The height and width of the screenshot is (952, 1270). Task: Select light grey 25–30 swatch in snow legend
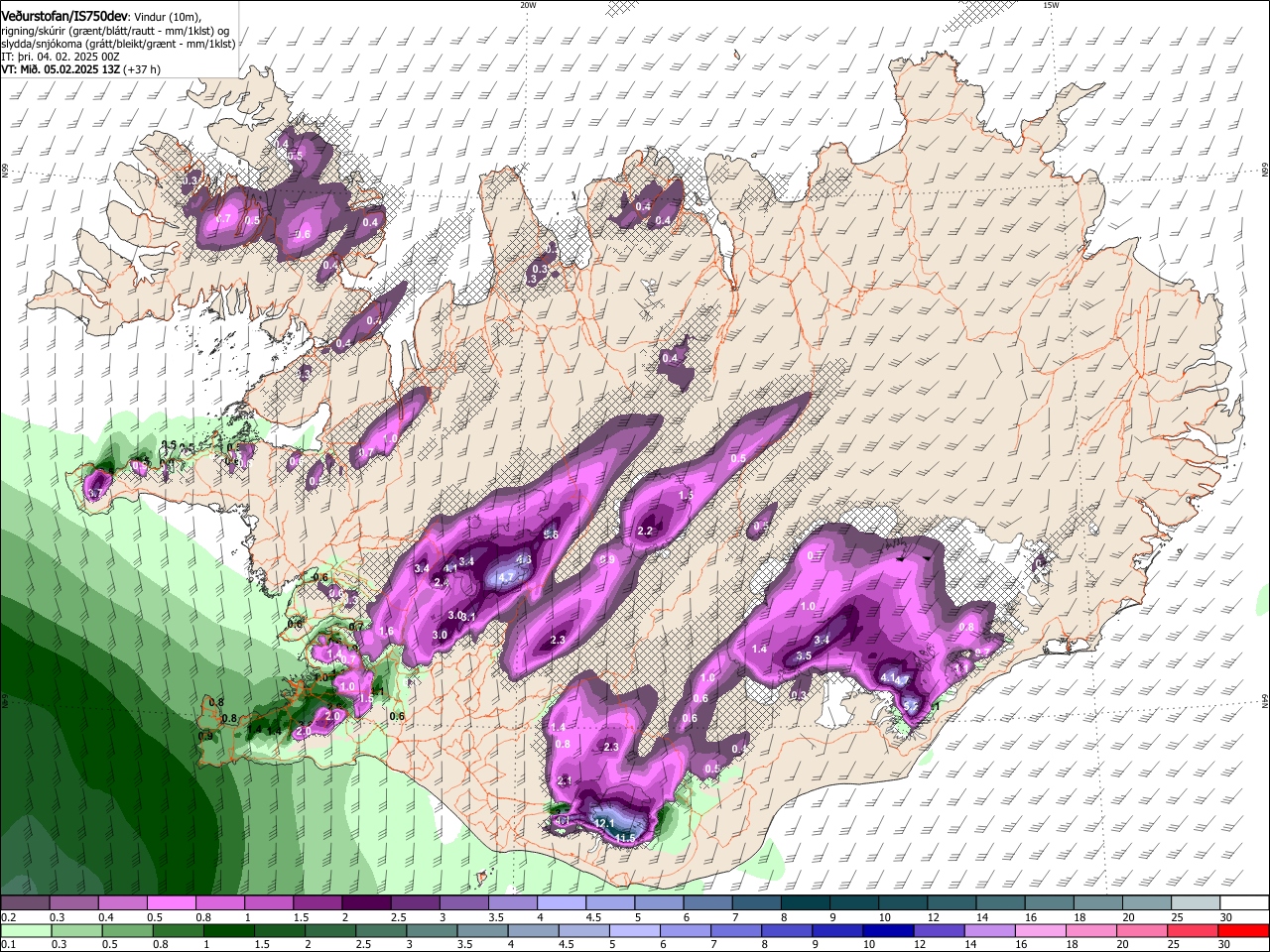click(1196, 903)
